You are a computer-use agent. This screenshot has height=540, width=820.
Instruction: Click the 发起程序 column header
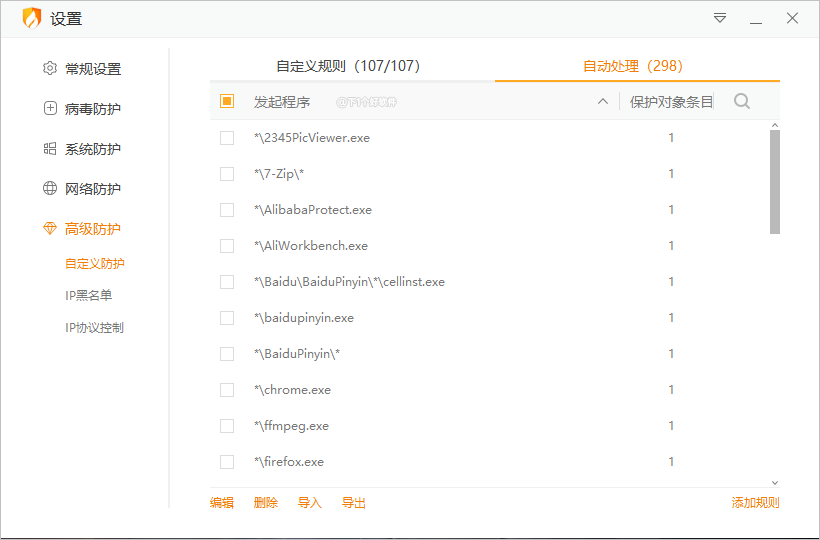click(x=282, y=101)
